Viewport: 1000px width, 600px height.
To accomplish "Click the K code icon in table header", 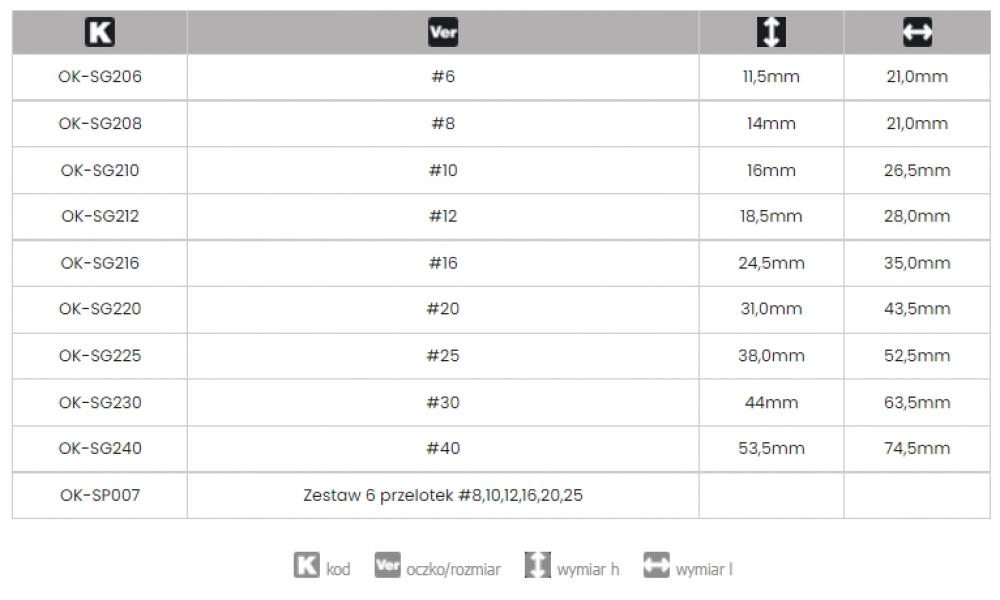I will tap(100, 32).
